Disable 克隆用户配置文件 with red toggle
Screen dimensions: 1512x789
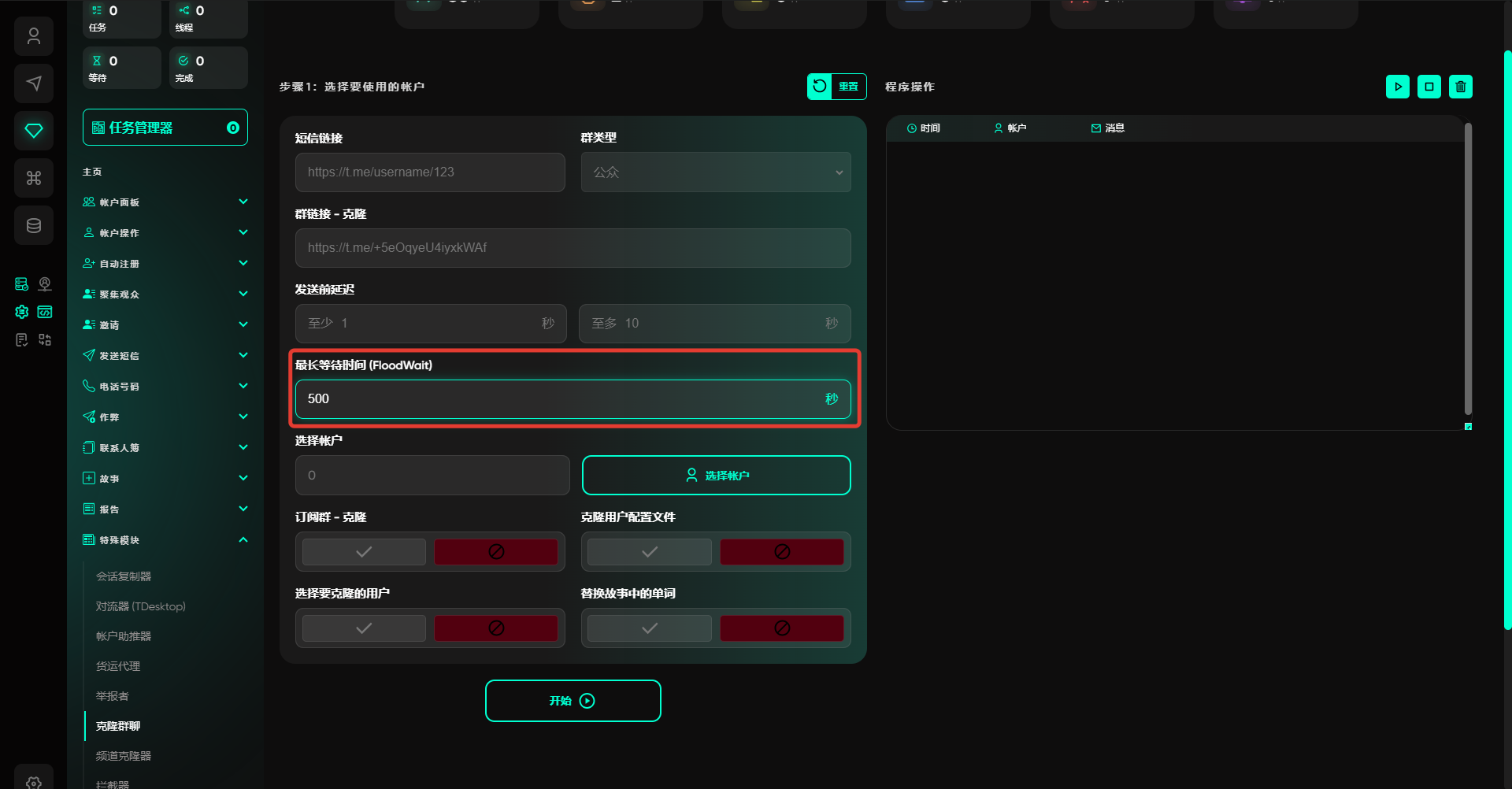click(781, 552)
